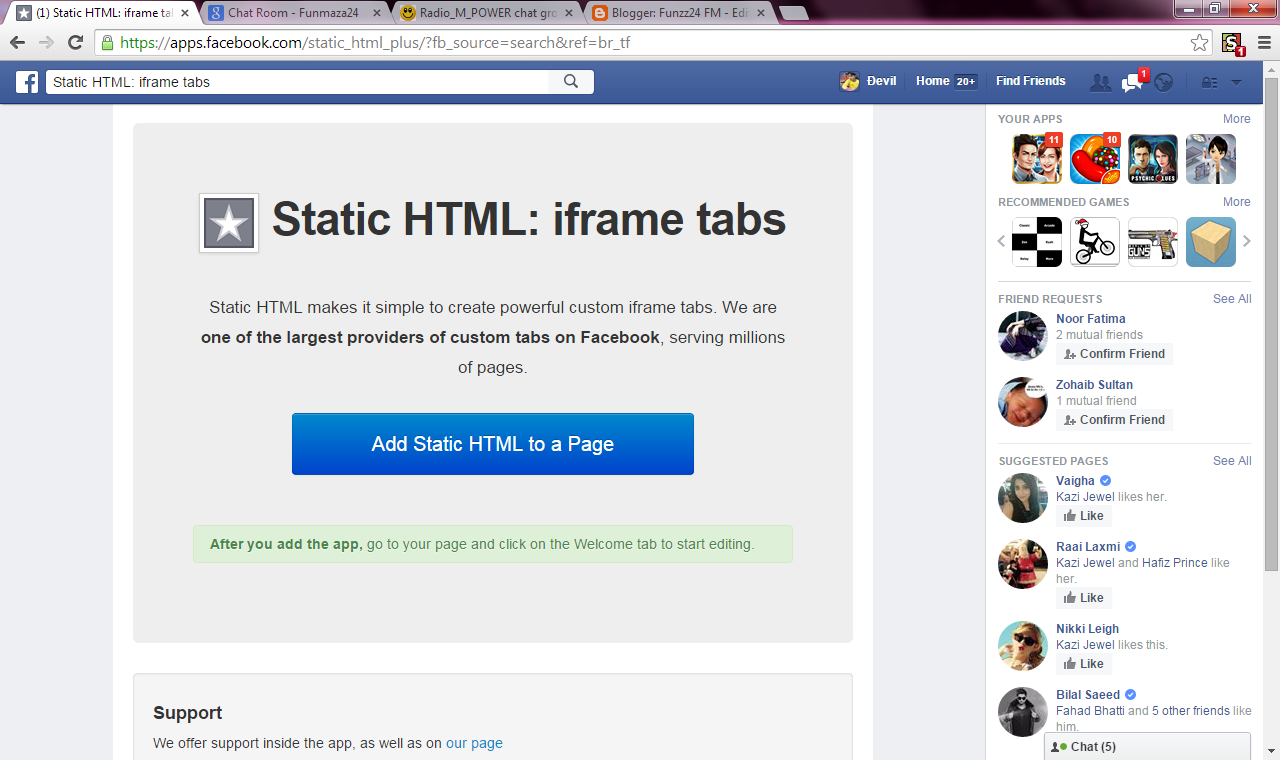
Task: Bookmark page with the star icon
Action: click(1199, 43)
